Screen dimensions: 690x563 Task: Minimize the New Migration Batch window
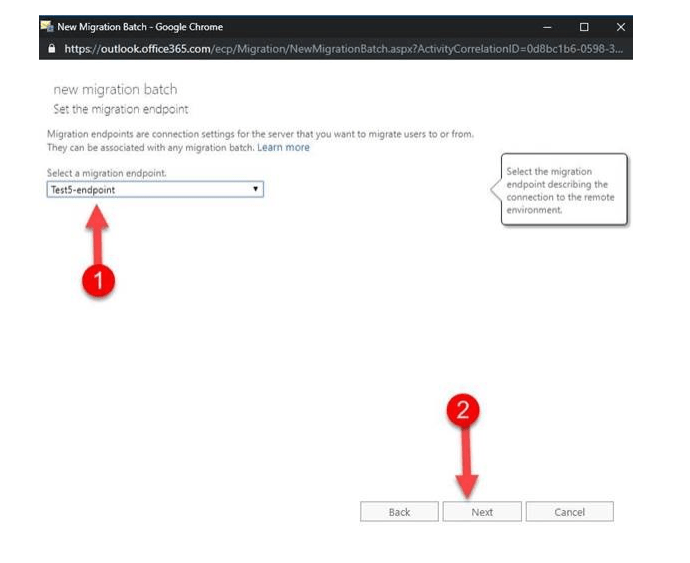pyautogui.click(x=547, y=27)
